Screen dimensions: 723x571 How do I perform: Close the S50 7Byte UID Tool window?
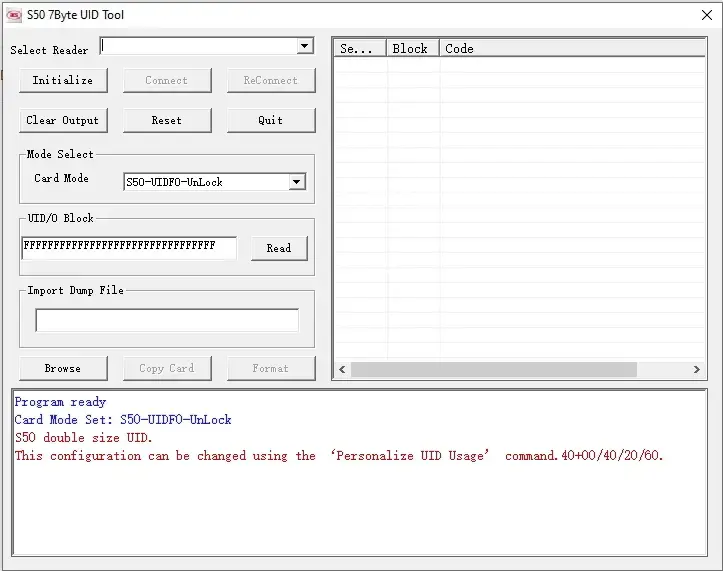(x=706, y=15)
